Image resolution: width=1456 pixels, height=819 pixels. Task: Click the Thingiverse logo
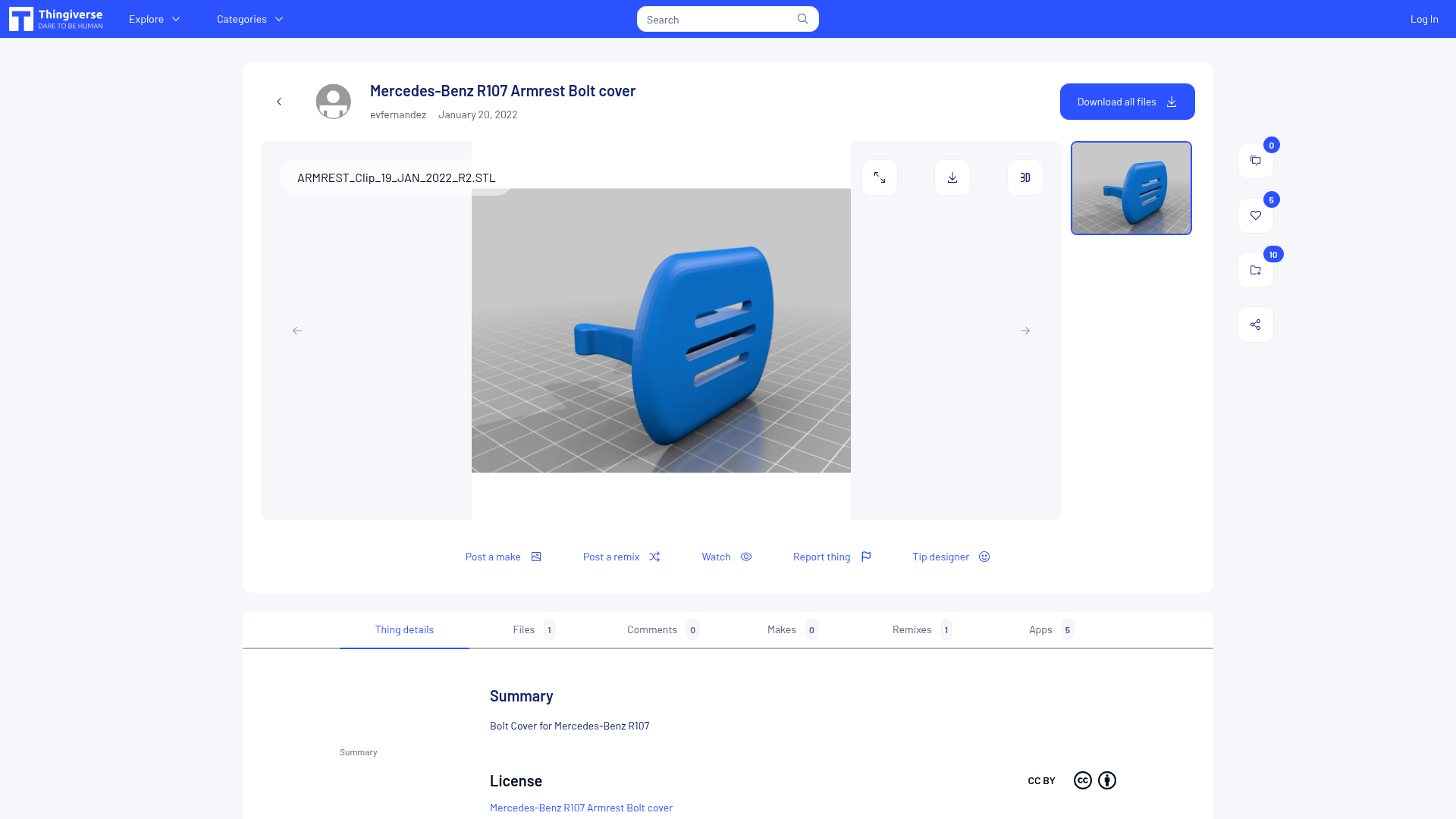pyautogui.click(x=56, y=19)
